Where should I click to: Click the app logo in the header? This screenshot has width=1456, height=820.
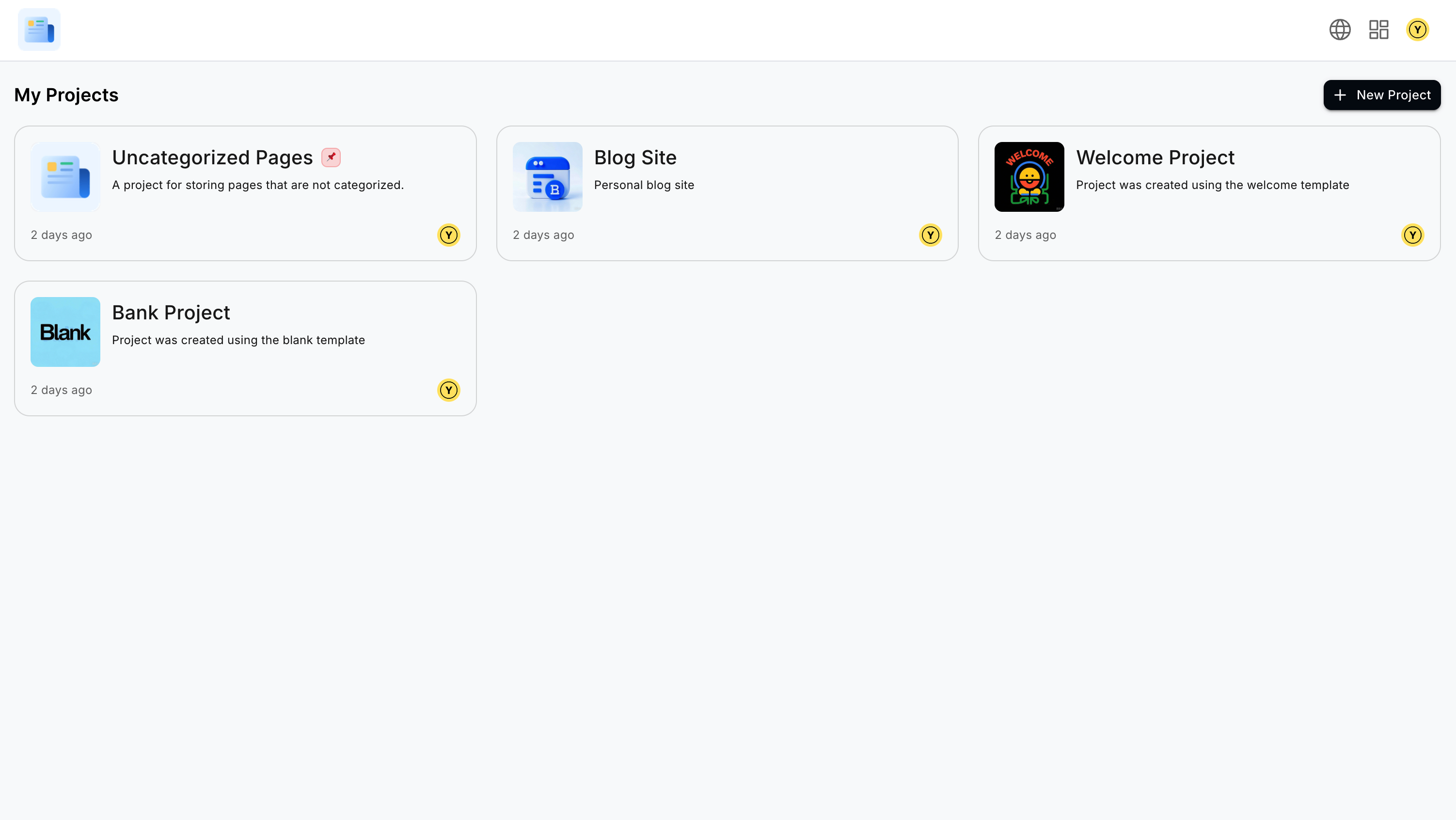39,30
